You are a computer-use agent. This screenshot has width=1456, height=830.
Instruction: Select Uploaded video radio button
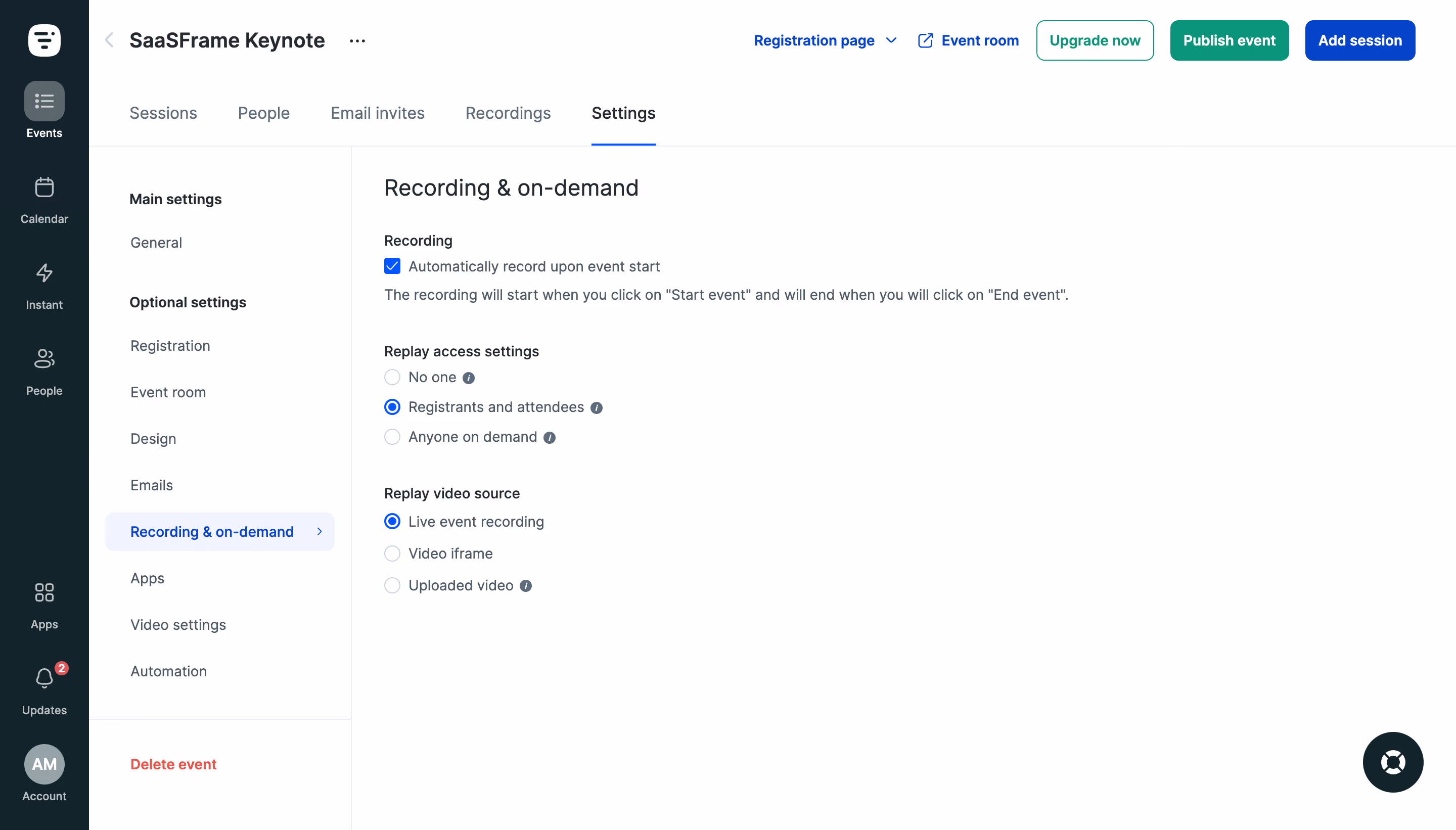(x=392, y=585)
